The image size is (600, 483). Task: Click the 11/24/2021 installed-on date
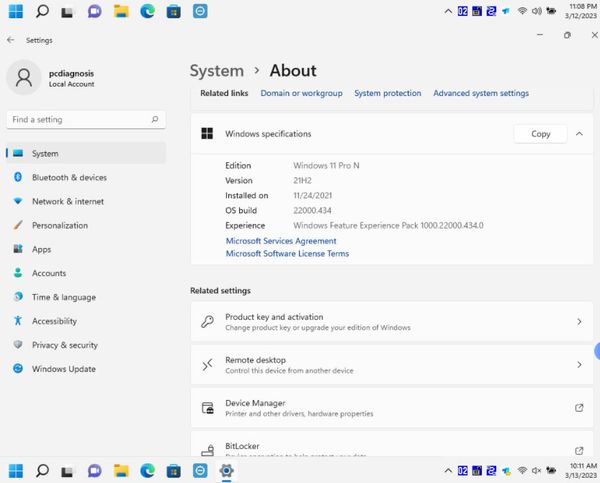[313, 196]
